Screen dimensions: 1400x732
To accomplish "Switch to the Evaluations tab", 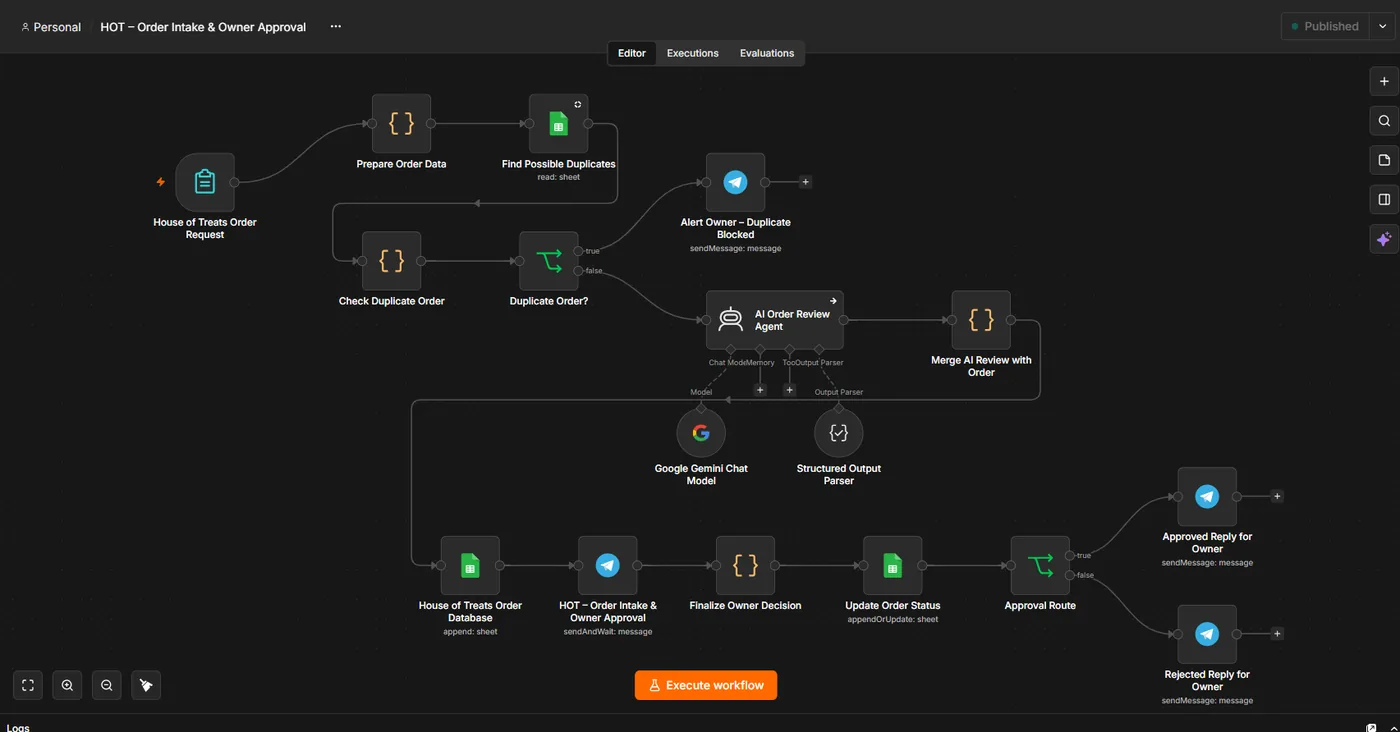I will [767, 53].
